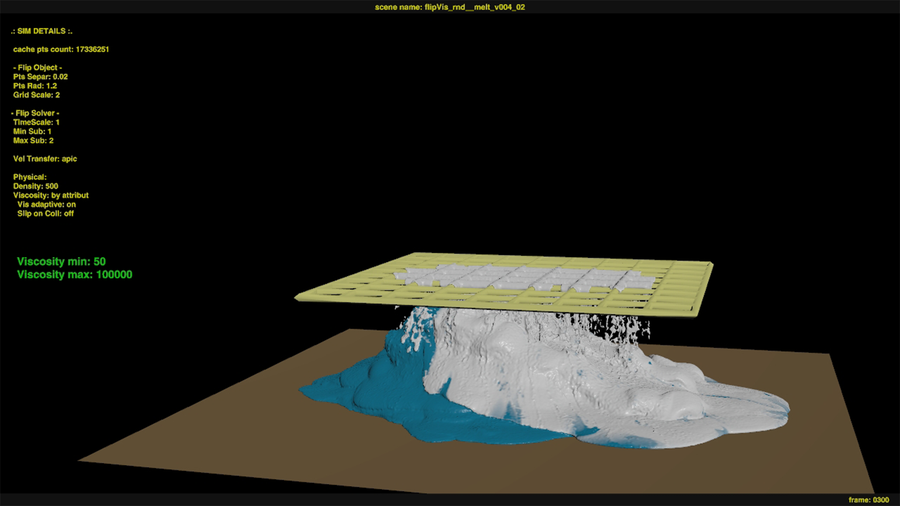Select 'Vel Transfer: apic' line

point(45,159)
